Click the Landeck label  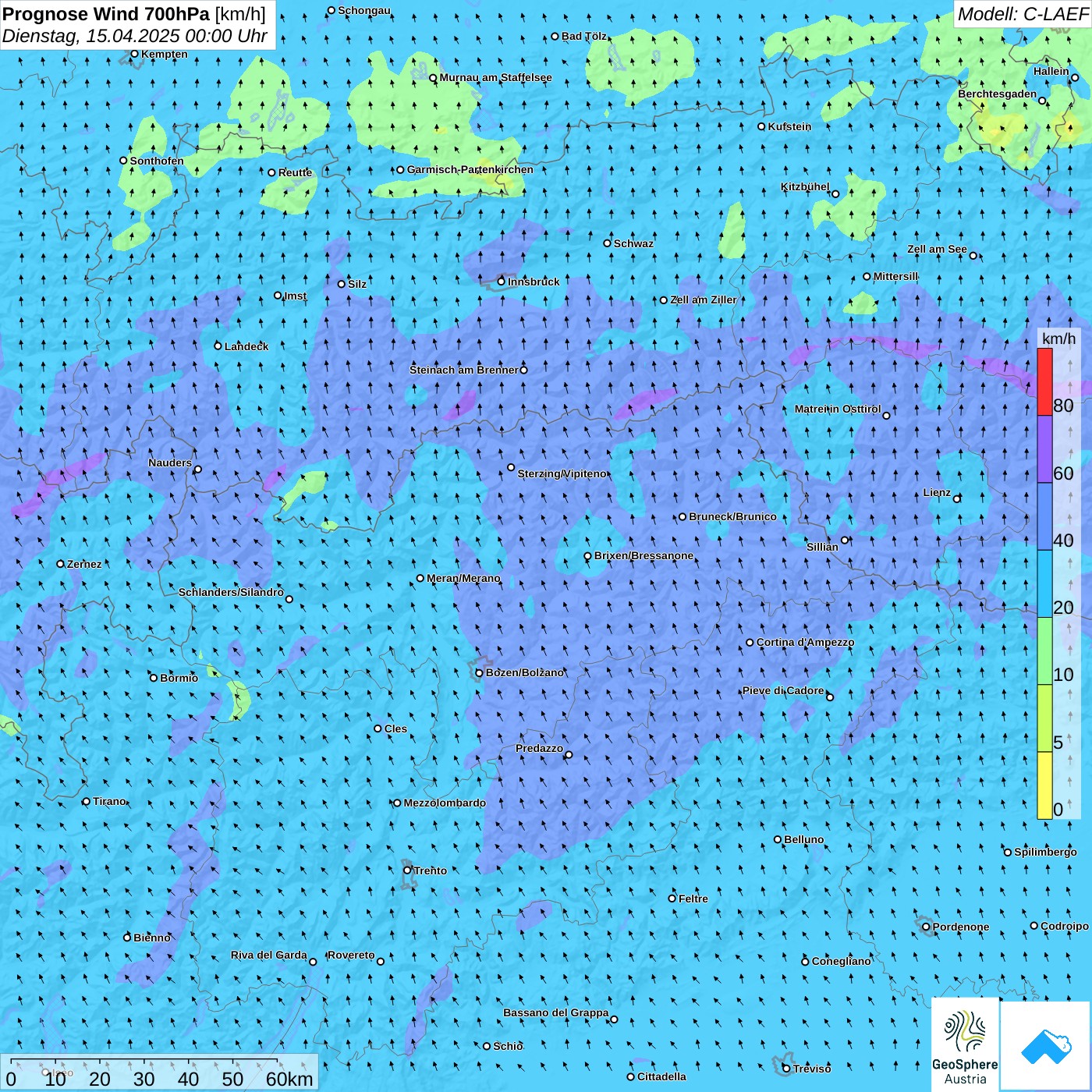click(246, 346)
